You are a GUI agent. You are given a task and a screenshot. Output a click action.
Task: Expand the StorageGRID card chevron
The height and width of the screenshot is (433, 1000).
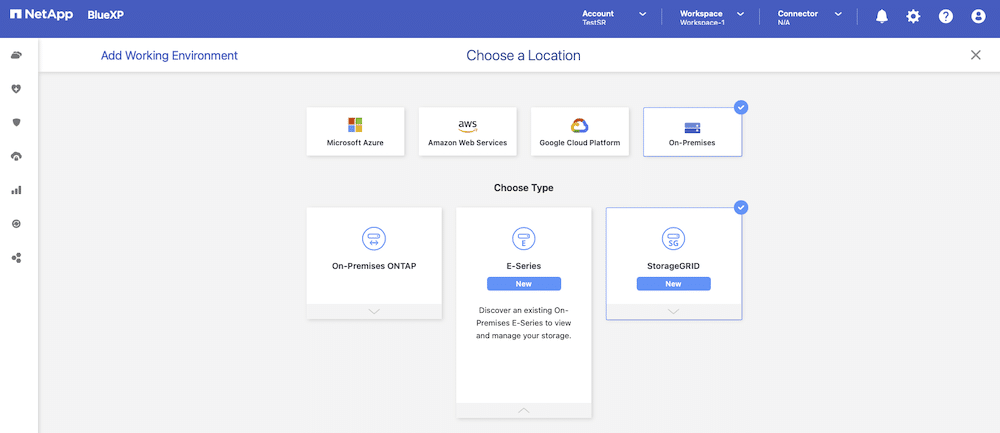coord(673,311)
